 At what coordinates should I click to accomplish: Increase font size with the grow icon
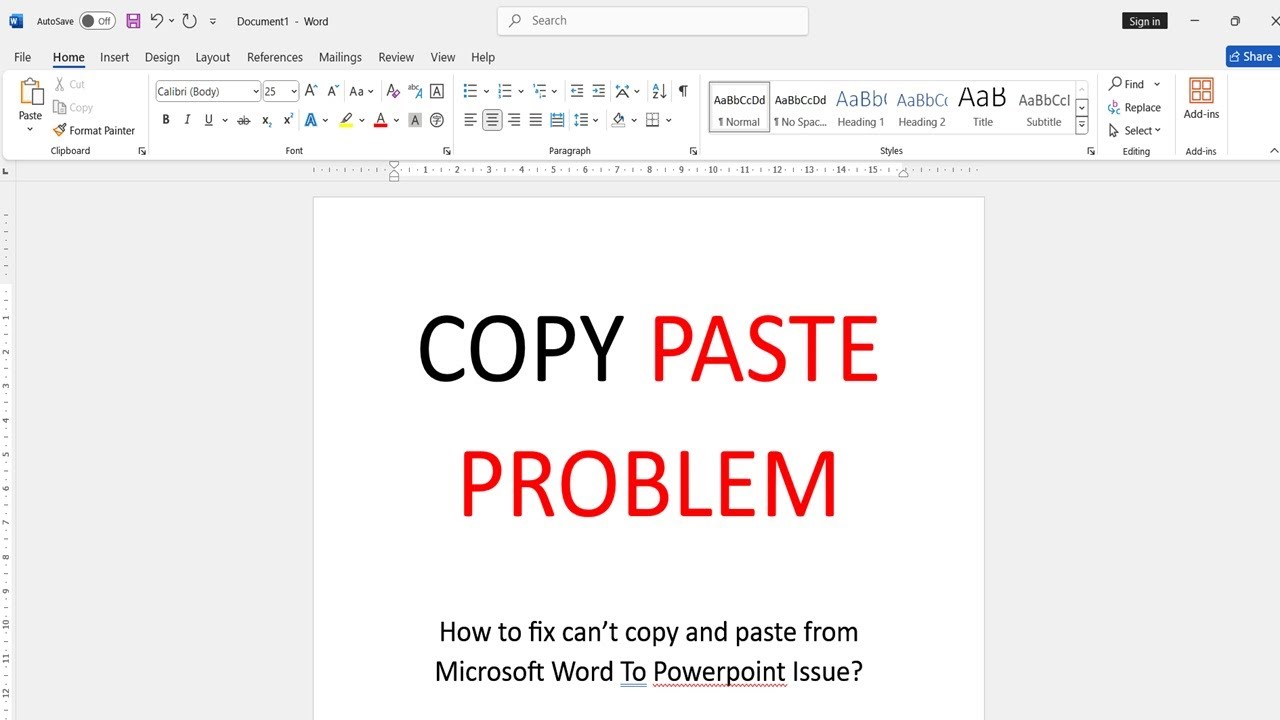tap(311, 91)
